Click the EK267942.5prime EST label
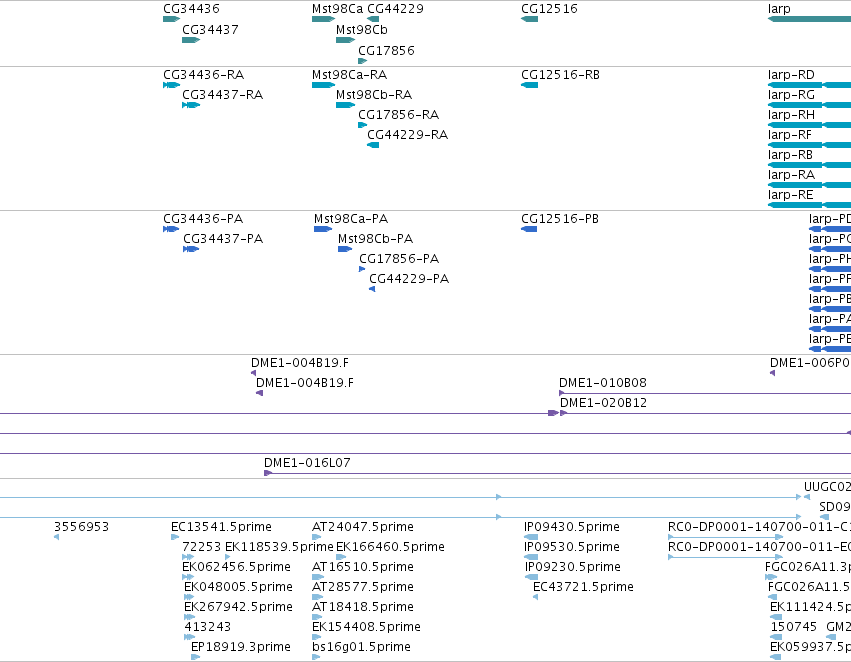 (x=238, y=607)
